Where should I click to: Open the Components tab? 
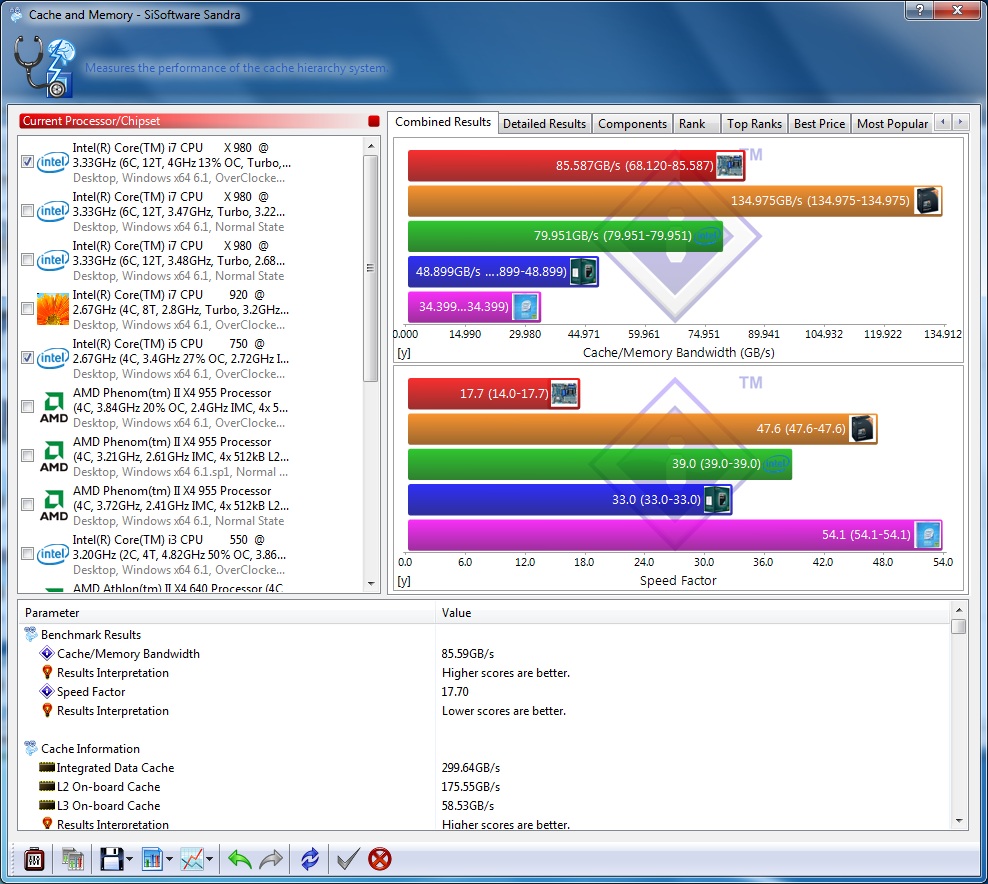click(x=633, y=123)
